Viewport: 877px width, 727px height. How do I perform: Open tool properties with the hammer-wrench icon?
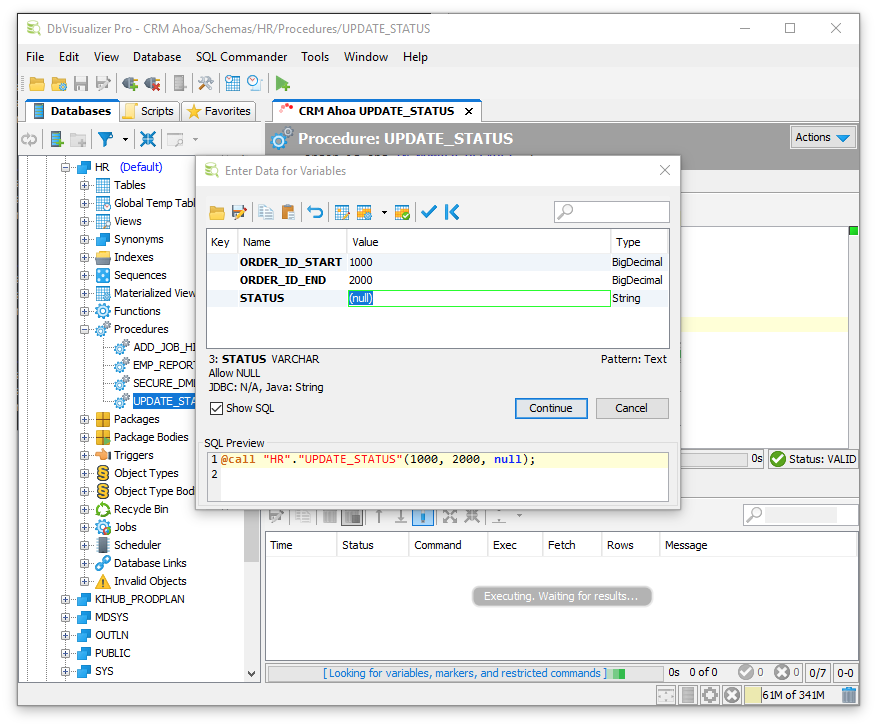[x=205, y=83]
